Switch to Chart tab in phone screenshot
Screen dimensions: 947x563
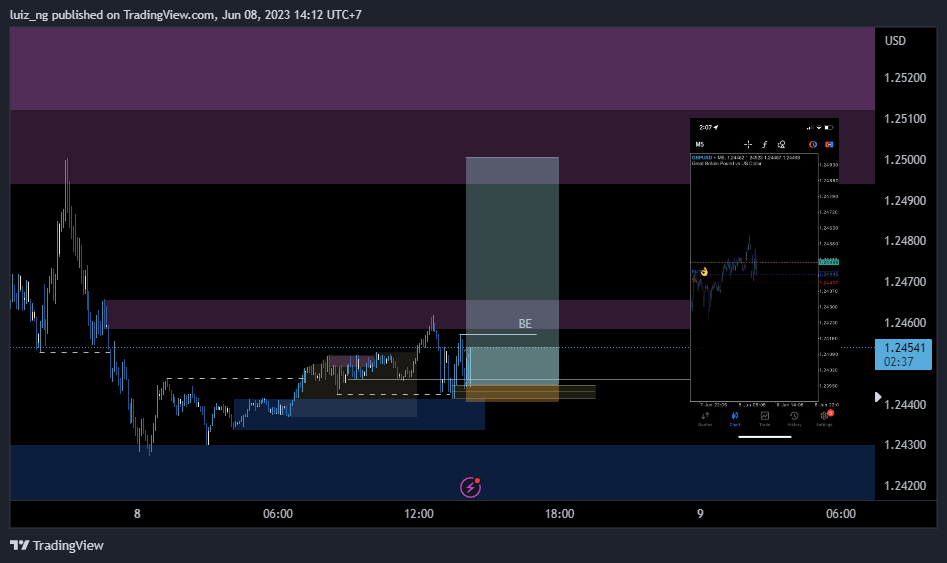click(735, 419)
